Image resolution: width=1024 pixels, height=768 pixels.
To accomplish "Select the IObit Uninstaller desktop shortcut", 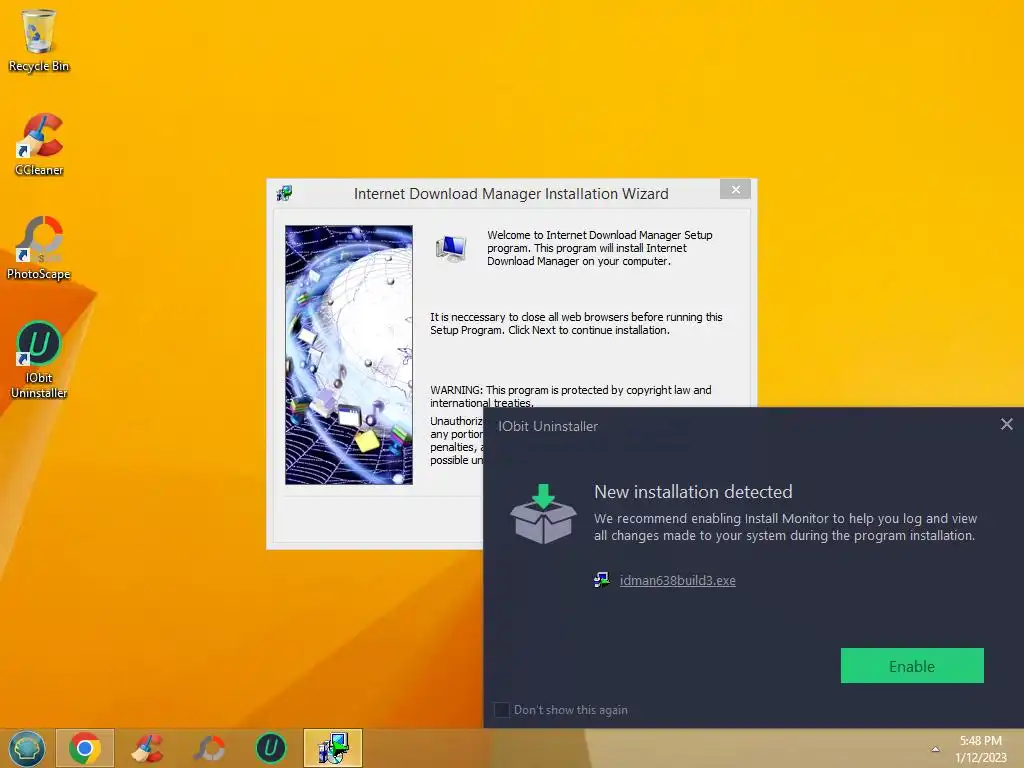I will (39, 359).
